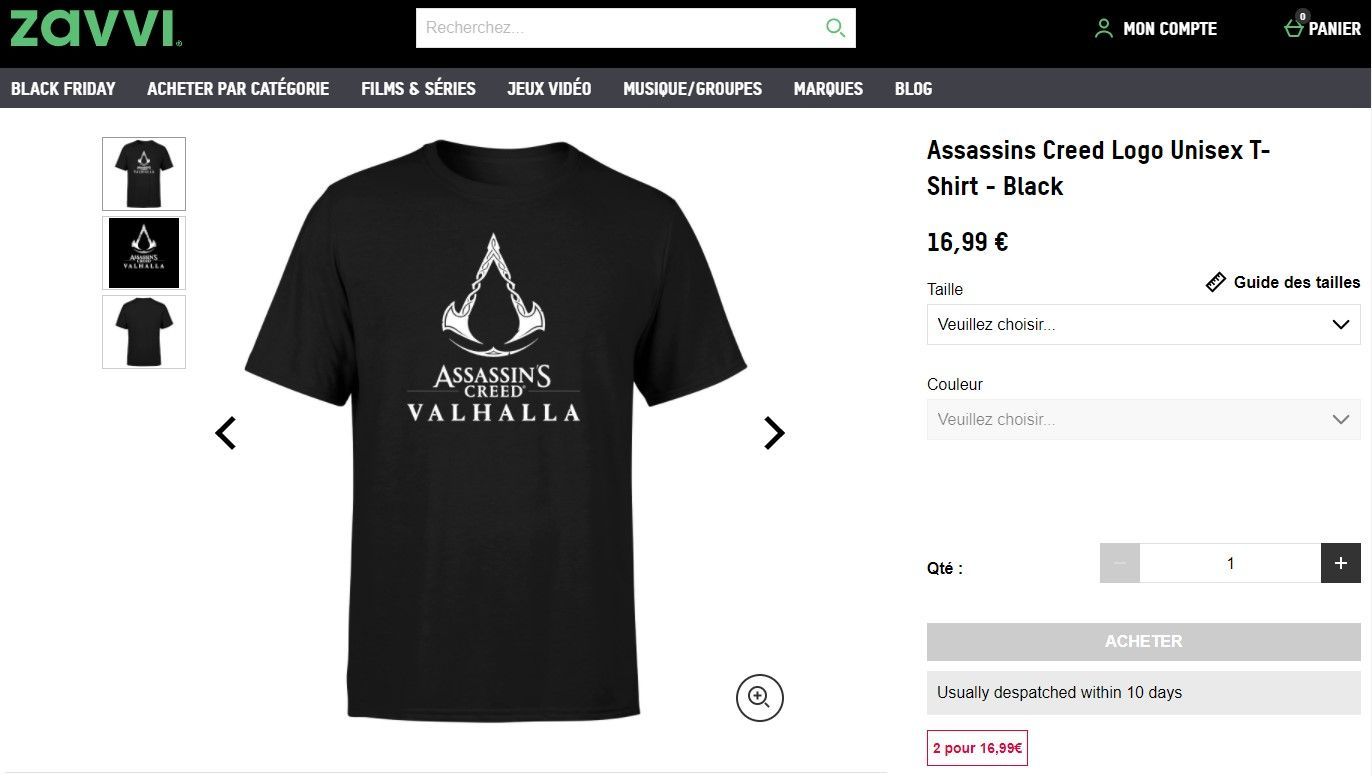Go to Zavvi homepage logo

[x=96, y=29]
